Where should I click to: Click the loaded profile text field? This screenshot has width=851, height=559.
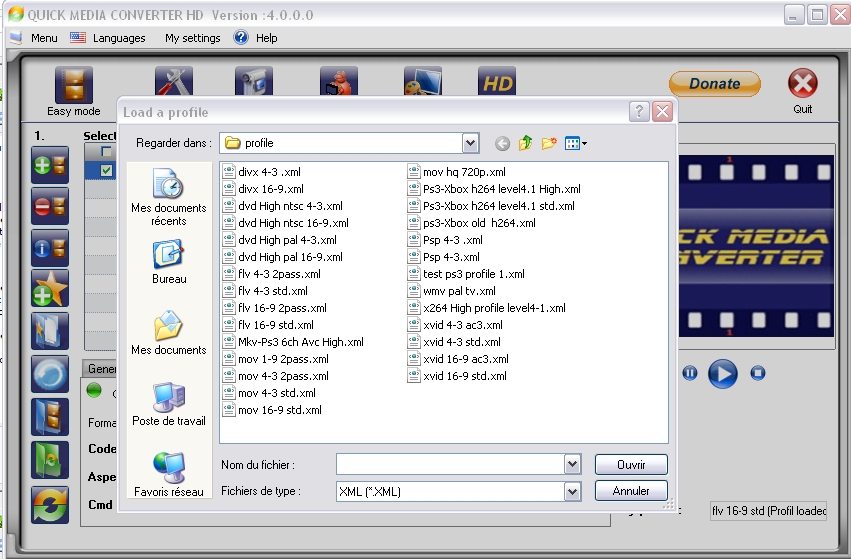click(769, 511)
